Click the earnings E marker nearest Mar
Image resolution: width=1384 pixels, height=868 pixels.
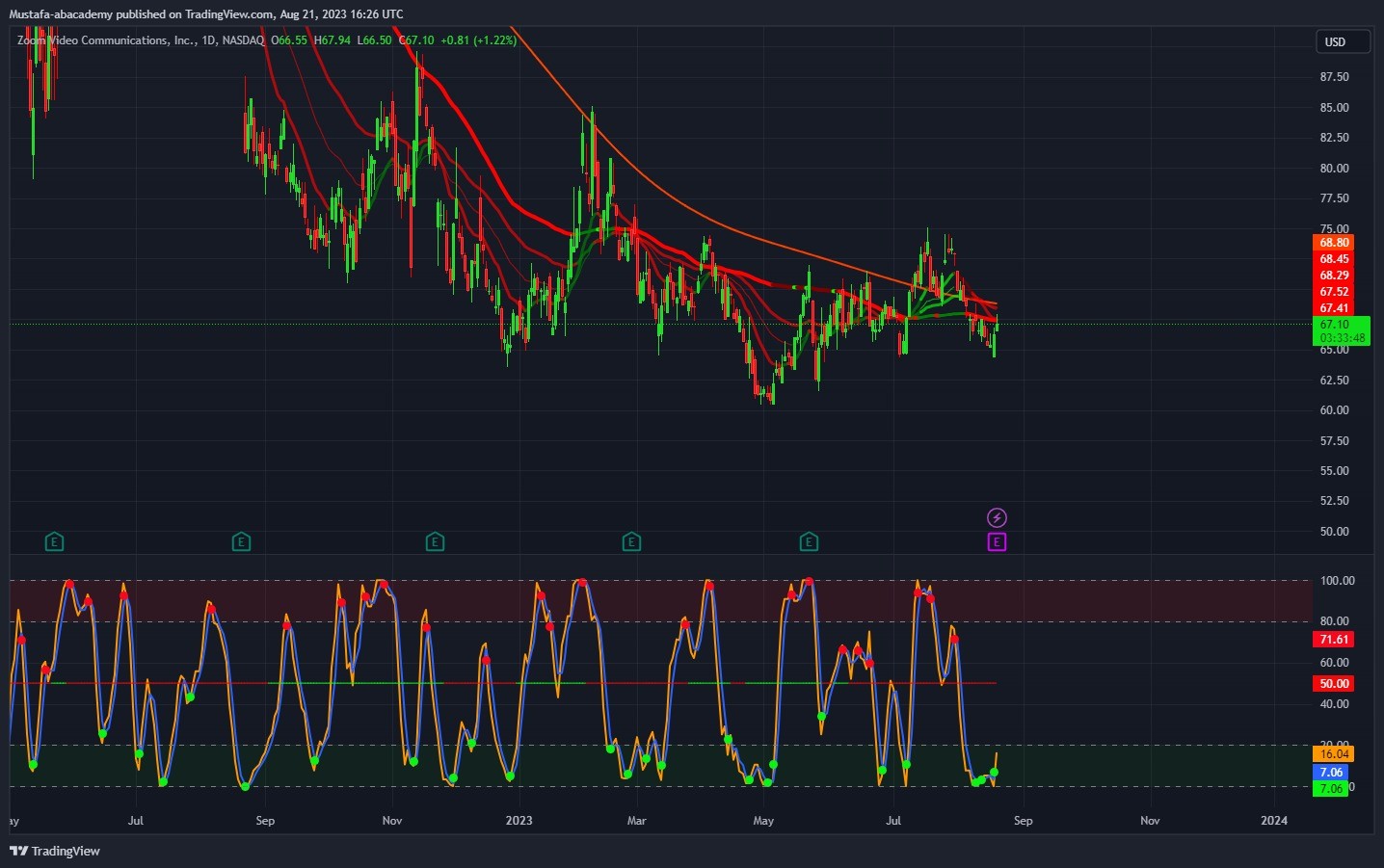pos(631,542)
